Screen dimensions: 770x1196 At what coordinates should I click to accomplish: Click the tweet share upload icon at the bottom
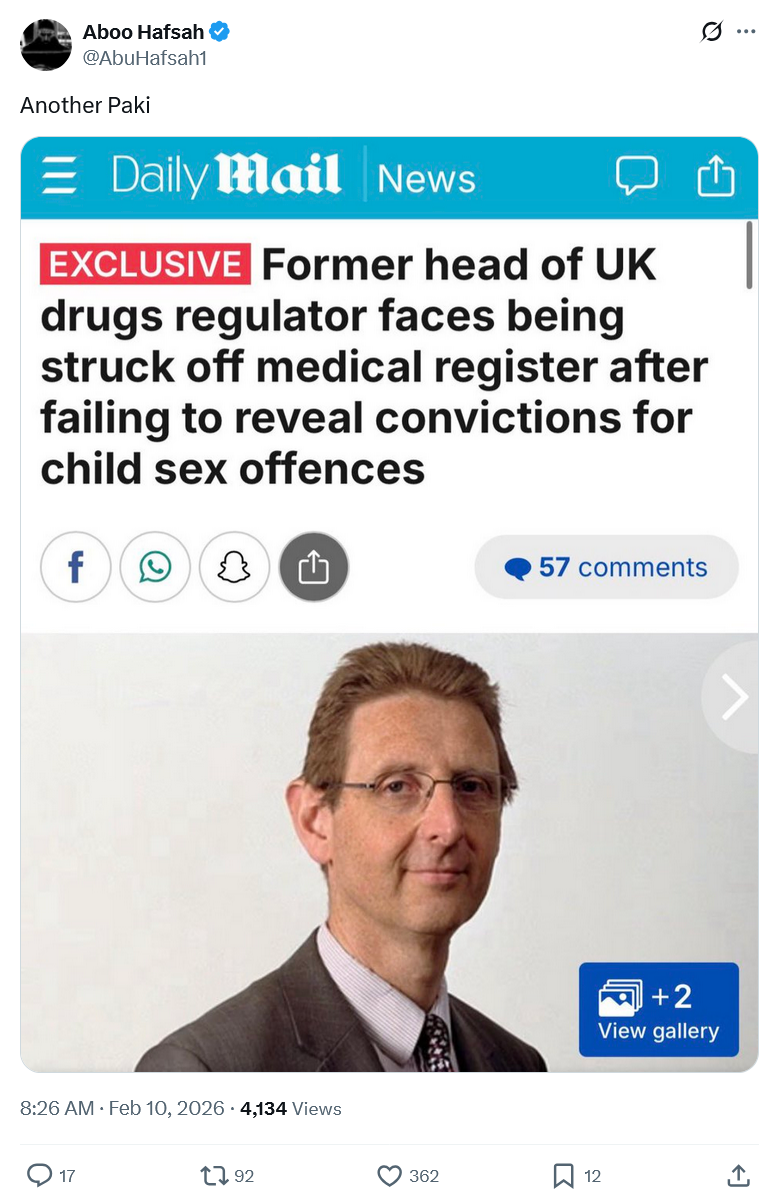[x=738, y=1175]
